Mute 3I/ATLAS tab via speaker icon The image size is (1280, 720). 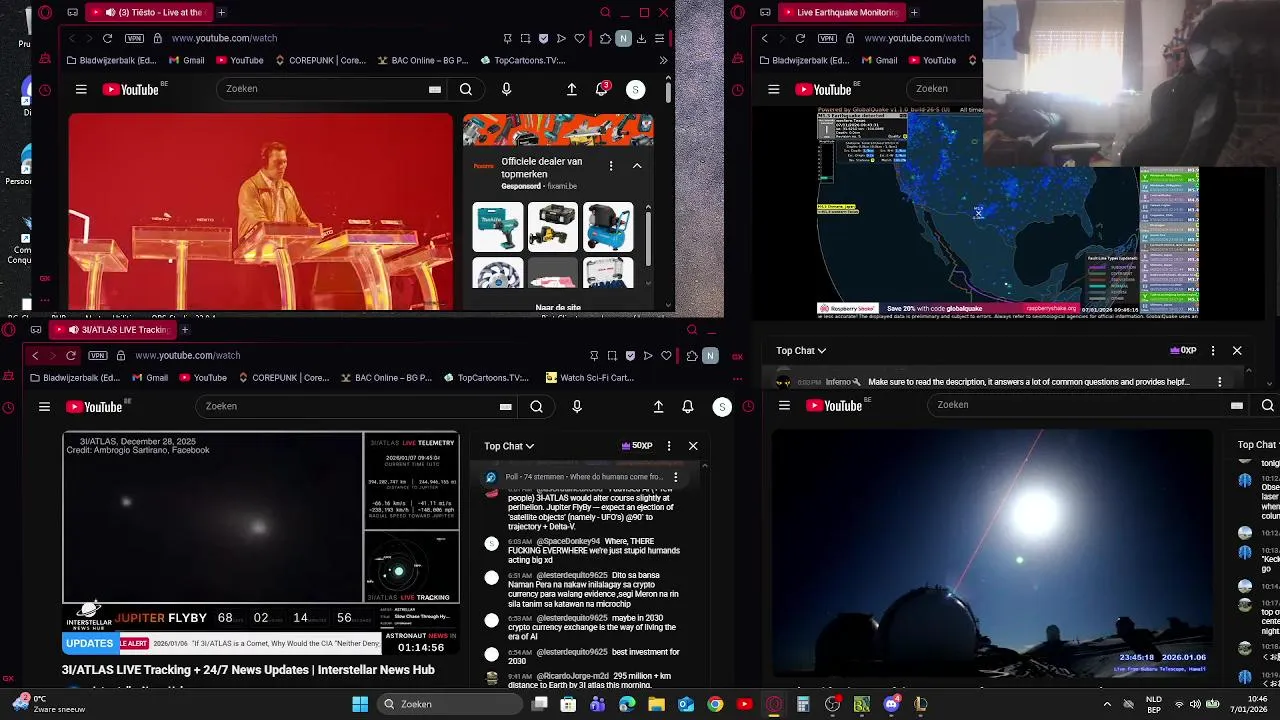(74, 329)
